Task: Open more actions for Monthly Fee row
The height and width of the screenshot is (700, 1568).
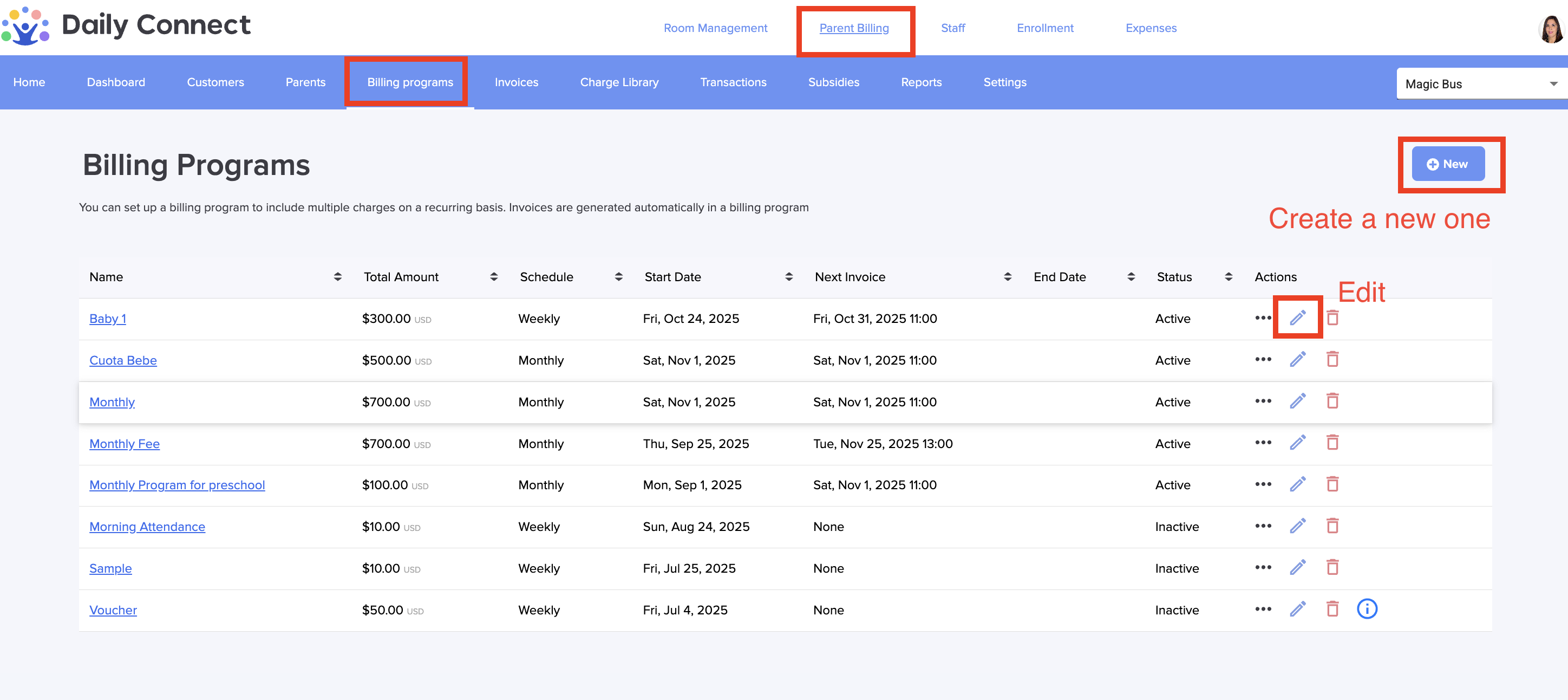Action: [1263, 442]
